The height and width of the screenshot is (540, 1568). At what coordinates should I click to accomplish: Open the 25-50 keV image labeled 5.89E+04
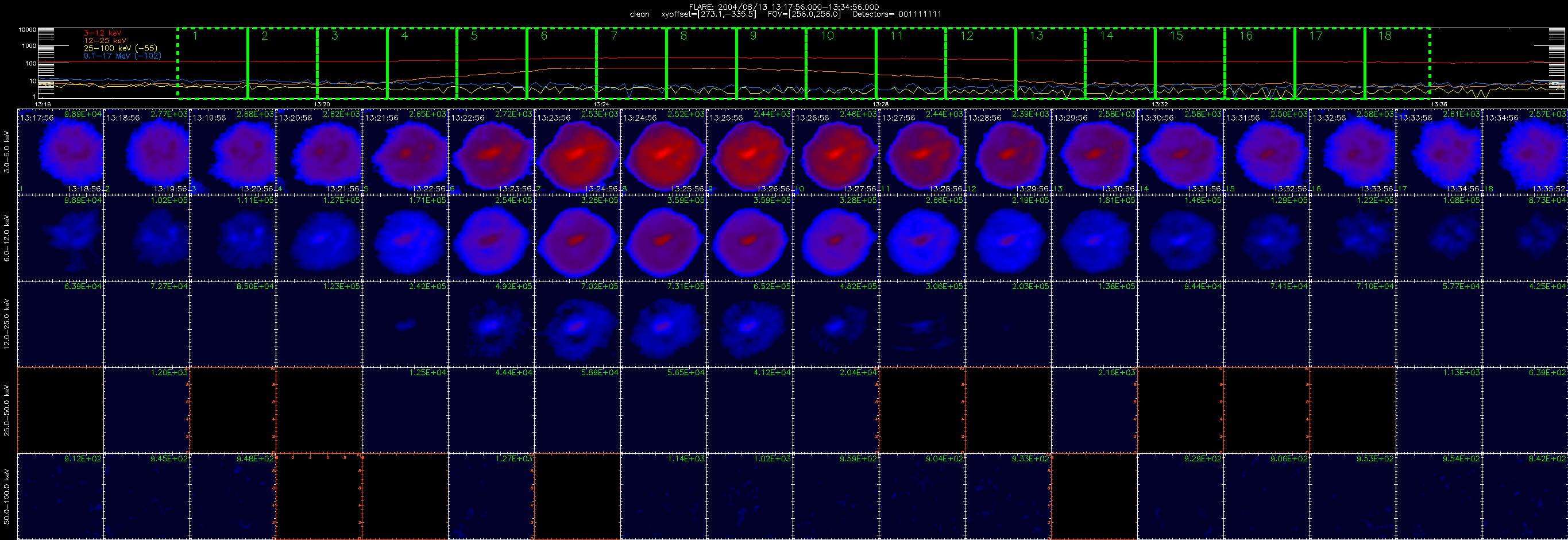tap(578, 410)
